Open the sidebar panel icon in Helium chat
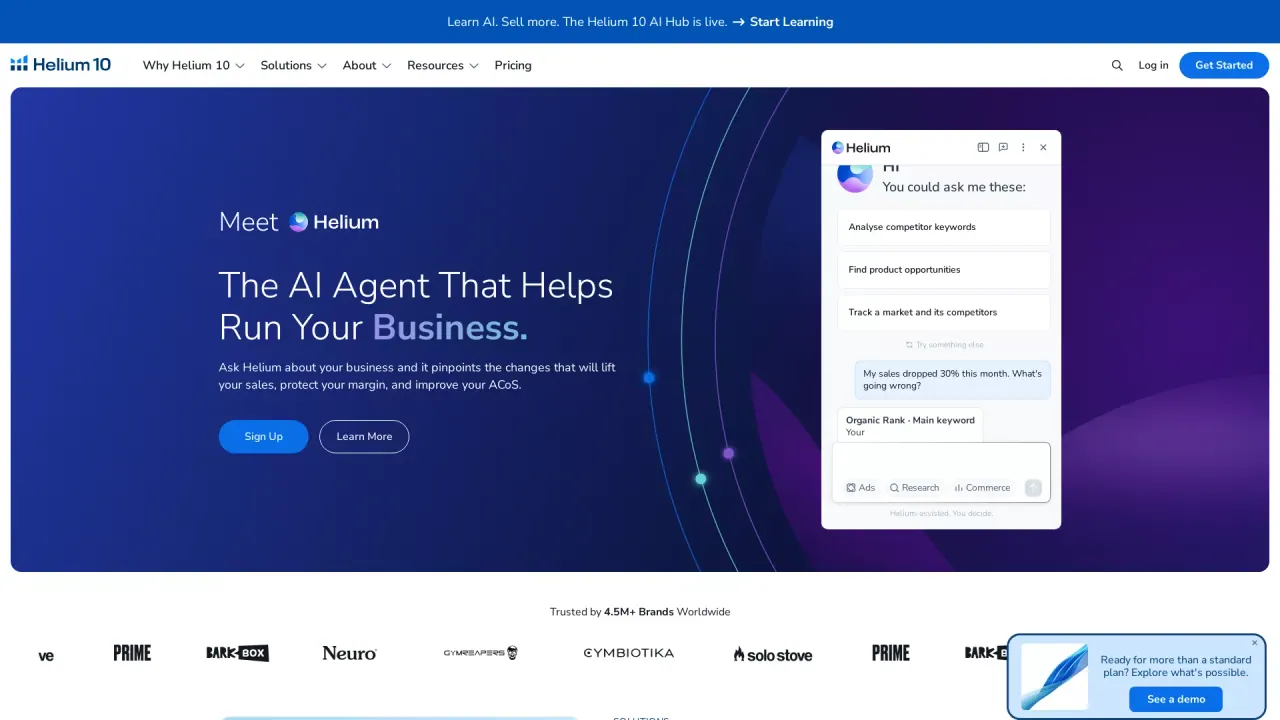Viewport: 1280px width, 720px height. [x=983, y=147]
